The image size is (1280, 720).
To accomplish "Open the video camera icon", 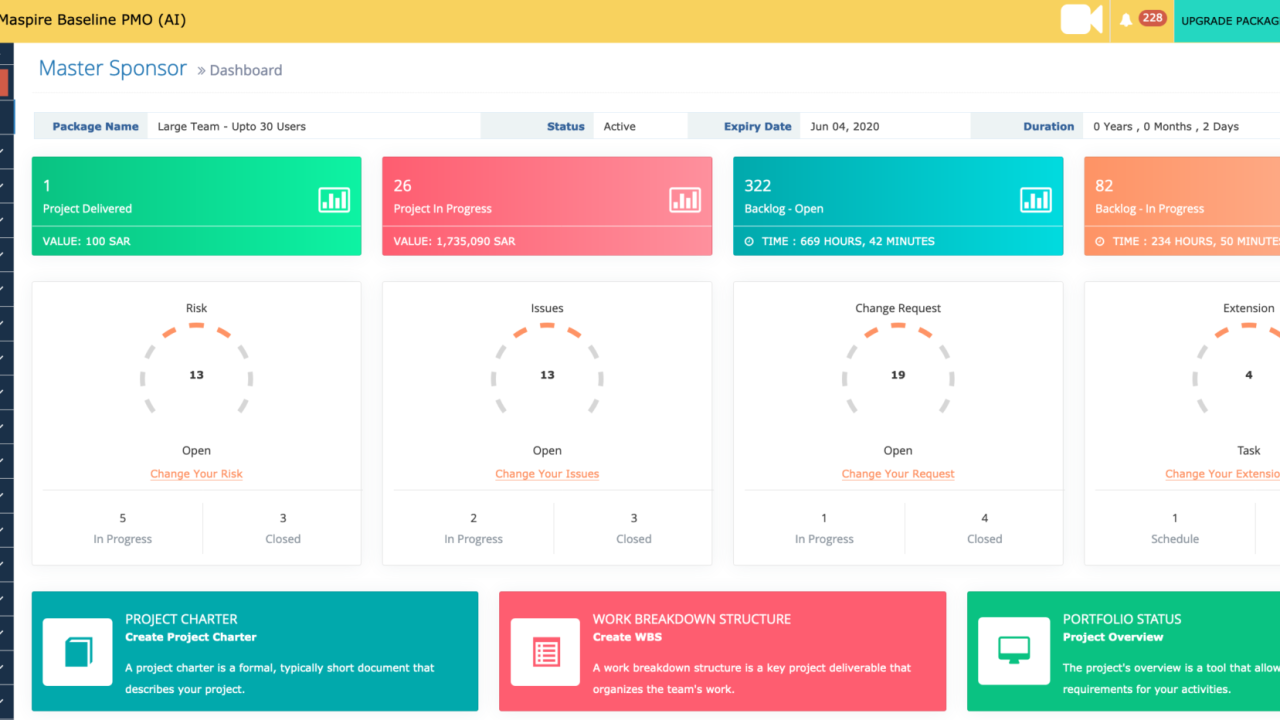I will point(1081,19).
